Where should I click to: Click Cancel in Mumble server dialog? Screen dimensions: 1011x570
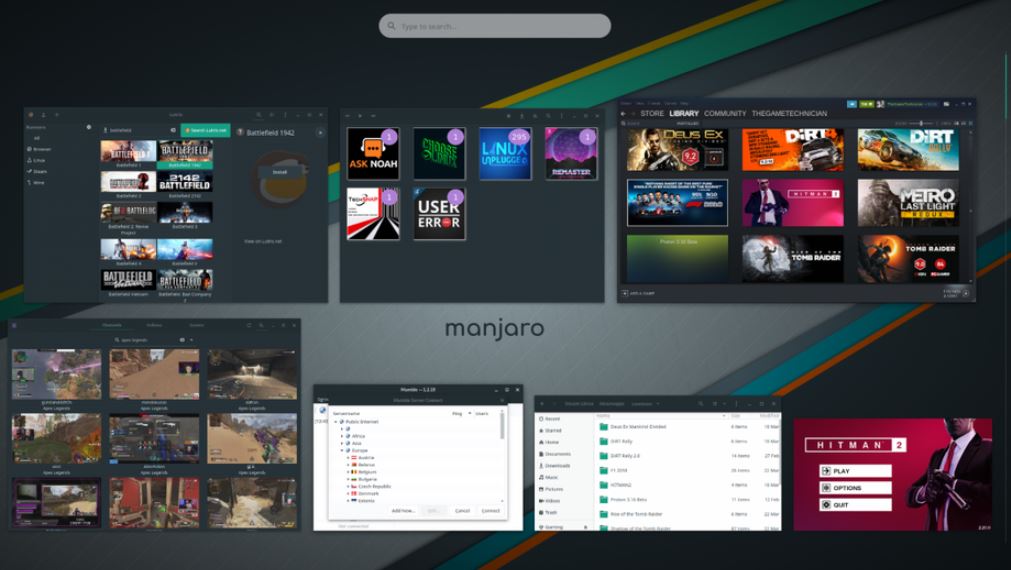(462, 511)
